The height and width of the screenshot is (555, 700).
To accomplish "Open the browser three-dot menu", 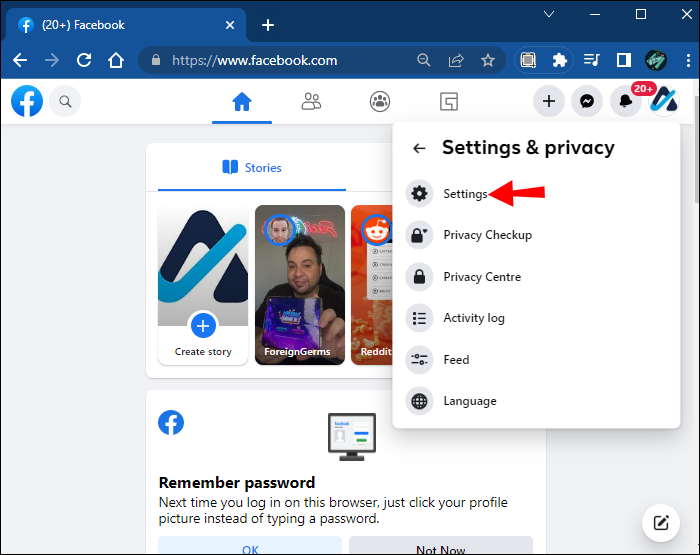I will tap(688, 60).
